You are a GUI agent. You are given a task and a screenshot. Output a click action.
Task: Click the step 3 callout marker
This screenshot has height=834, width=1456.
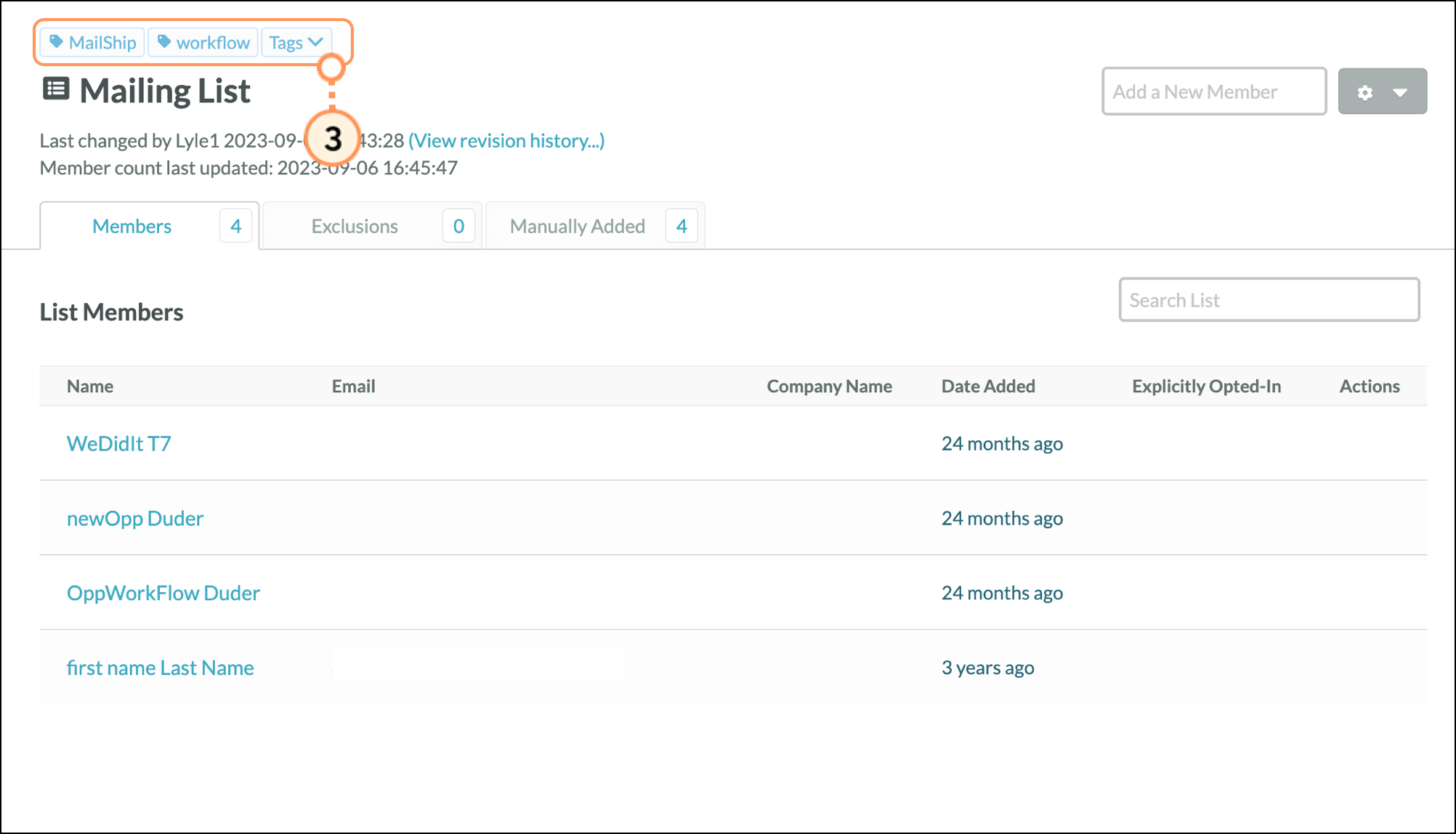coord(333,138)
